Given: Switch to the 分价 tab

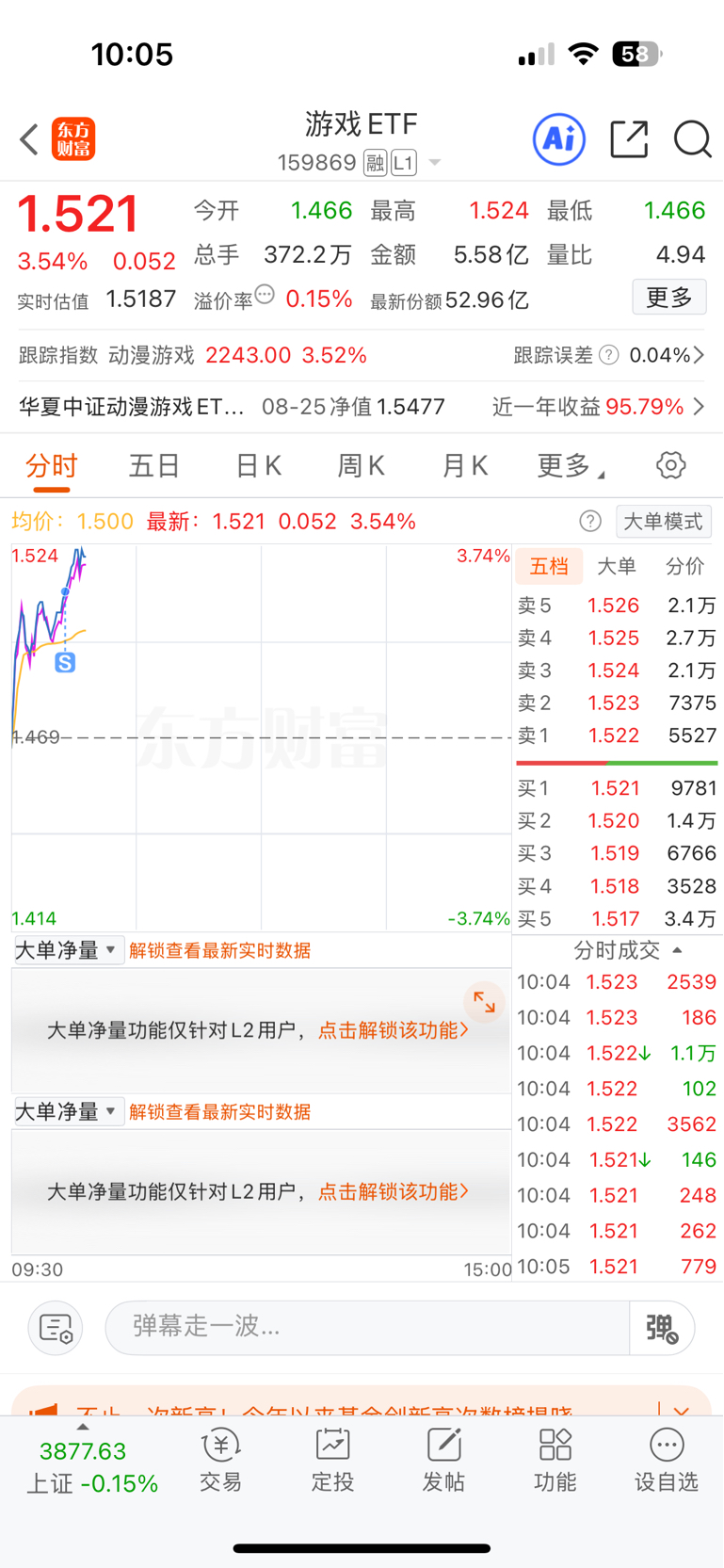Looking at the screenshot, I should click(x=684, y=566).
